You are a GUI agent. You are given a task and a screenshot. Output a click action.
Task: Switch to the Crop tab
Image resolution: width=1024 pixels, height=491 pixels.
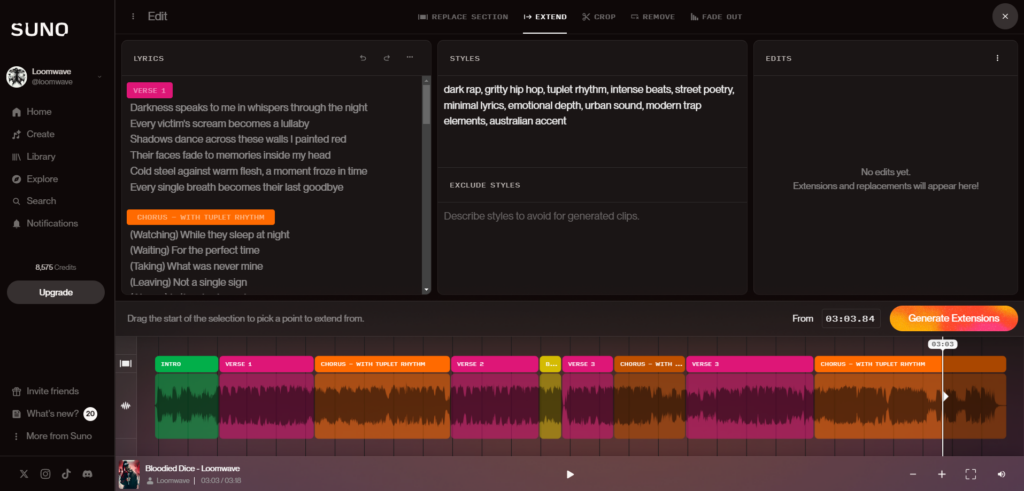(599, 17)
